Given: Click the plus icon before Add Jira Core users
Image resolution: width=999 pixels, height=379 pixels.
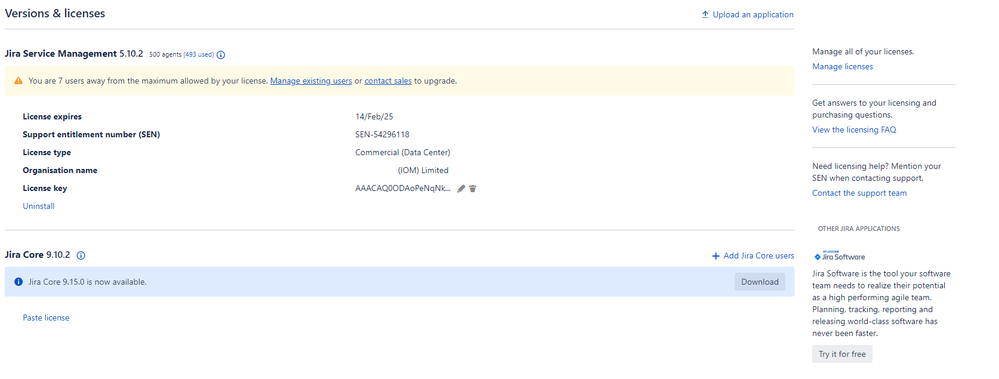Looking at the screenshot, I should point(715,256).
